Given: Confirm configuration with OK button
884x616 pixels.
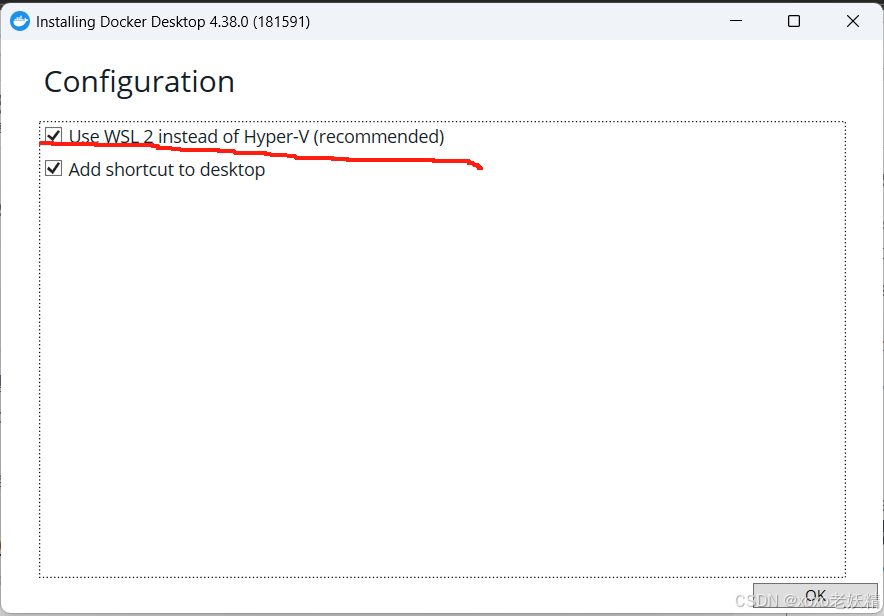Looking at the screenshot, I should click(815, 596).
